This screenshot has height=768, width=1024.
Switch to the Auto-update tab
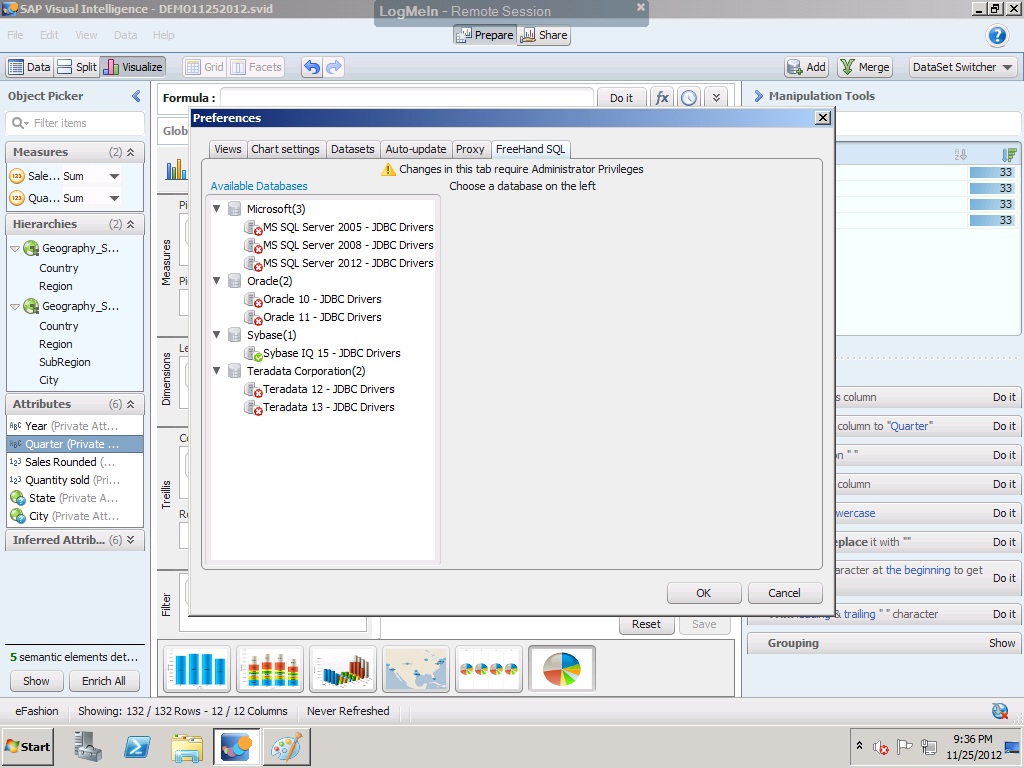(415, 150)
